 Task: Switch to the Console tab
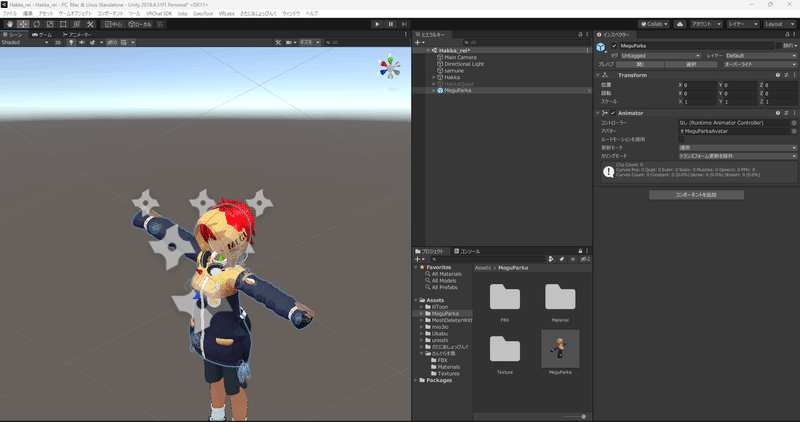(x=467, y=251)
